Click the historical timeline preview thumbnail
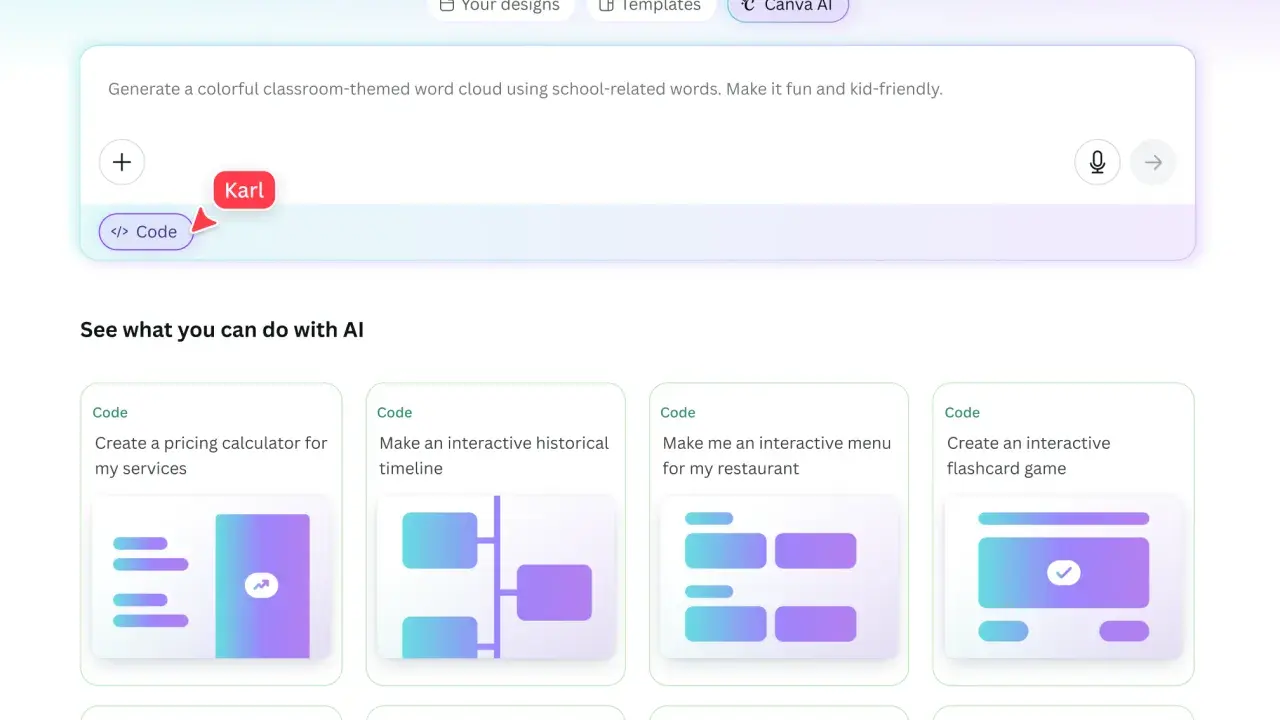1280x720 pixels. point(496,577)
